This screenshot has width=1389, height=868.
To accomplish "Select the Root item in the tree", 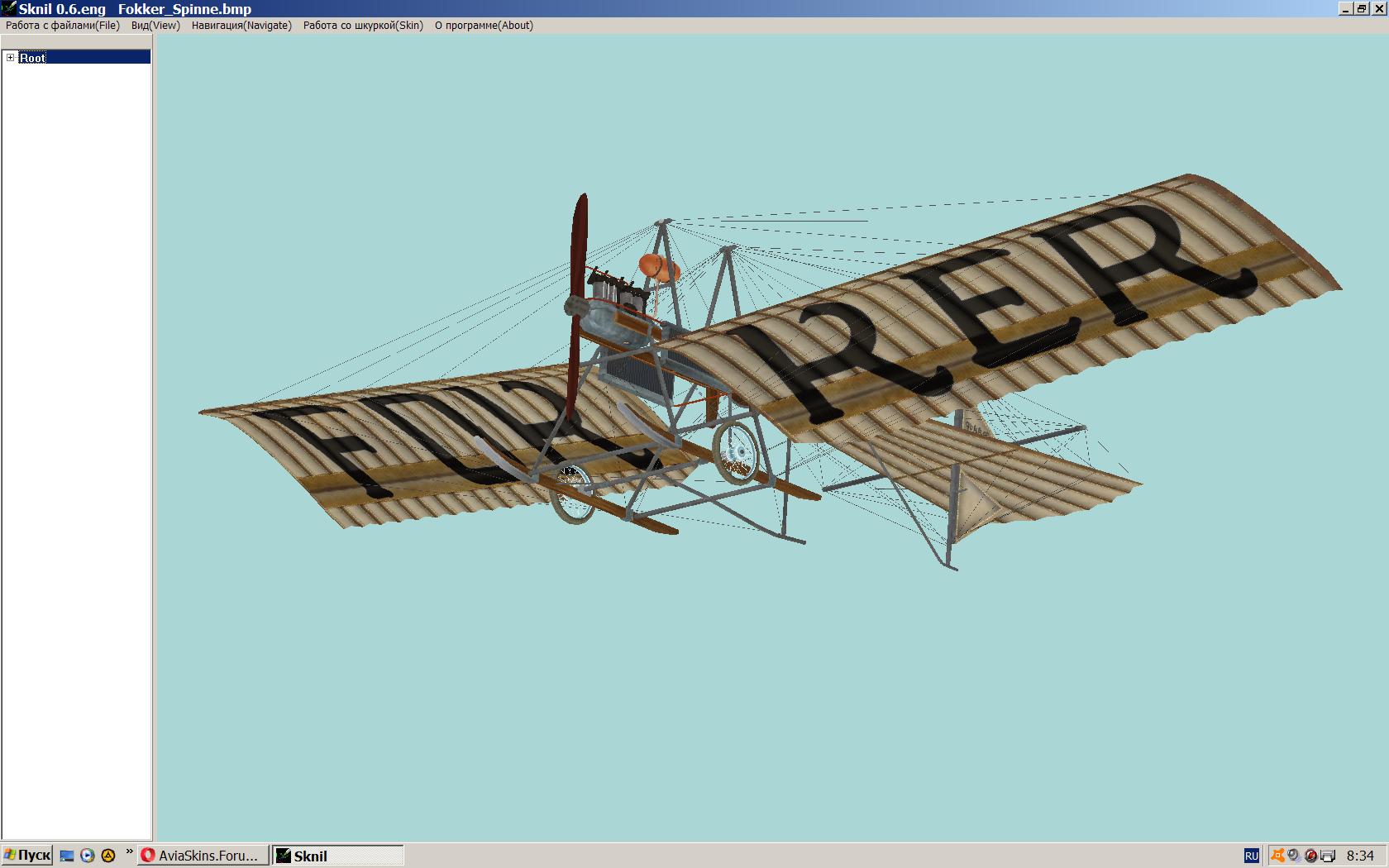I will [x=33, y=58].
